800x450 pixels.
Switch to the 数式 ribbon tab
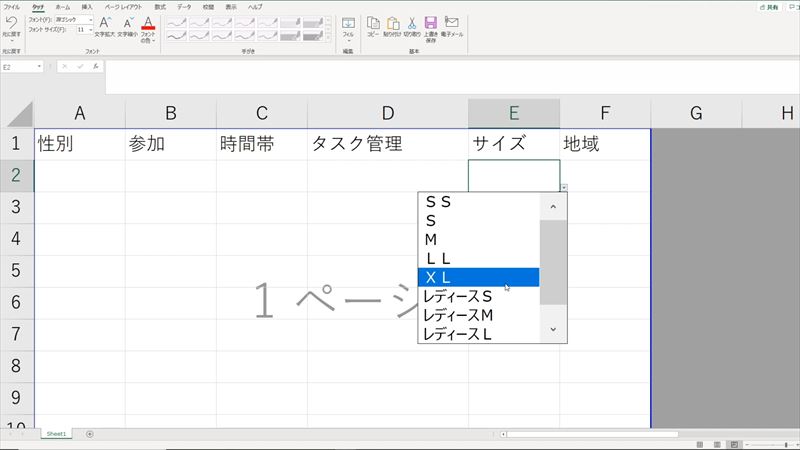coord(160,6)
